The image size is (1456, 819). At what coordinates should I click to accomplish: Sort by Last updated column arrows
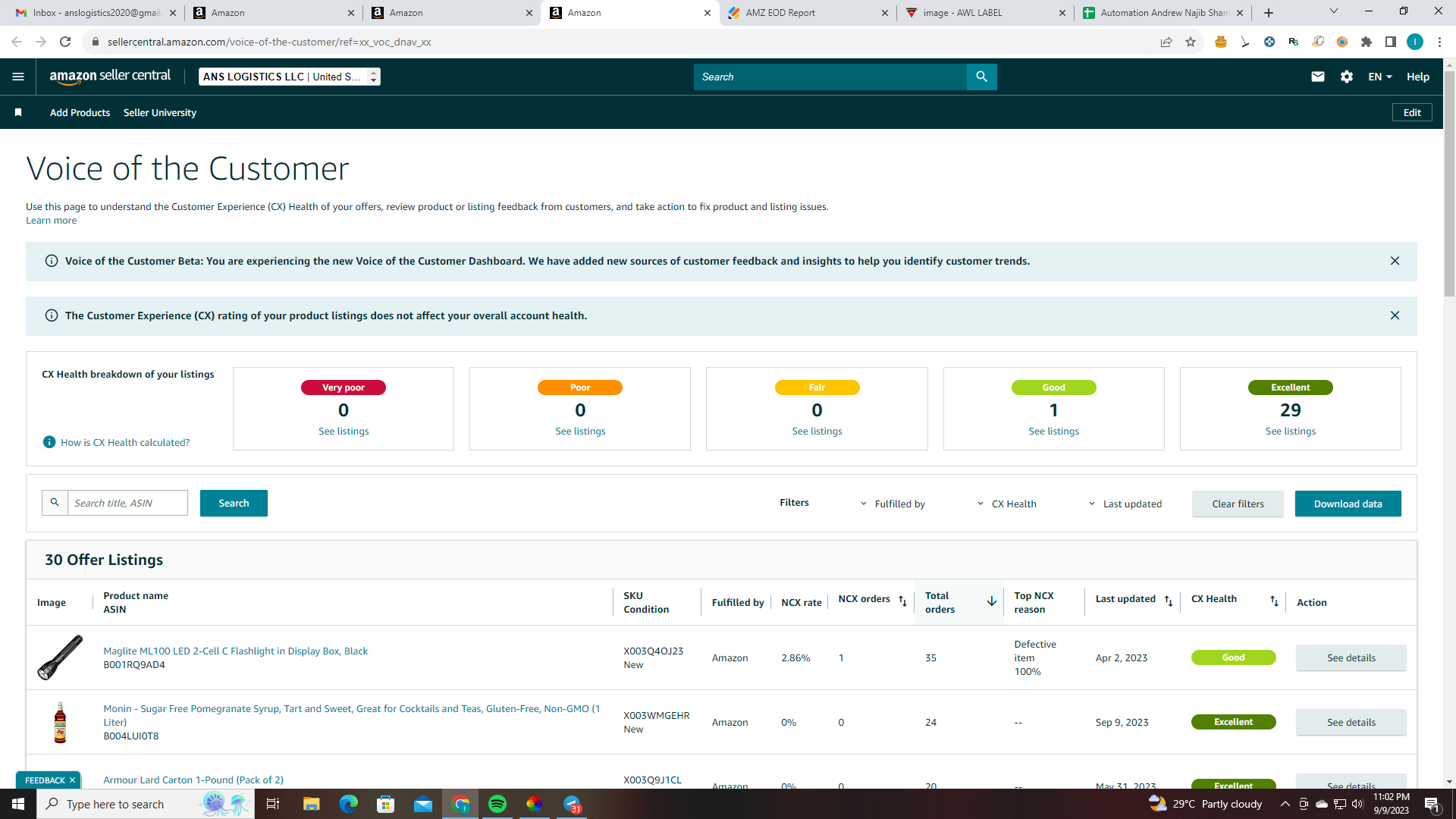tap(1169, 601)
